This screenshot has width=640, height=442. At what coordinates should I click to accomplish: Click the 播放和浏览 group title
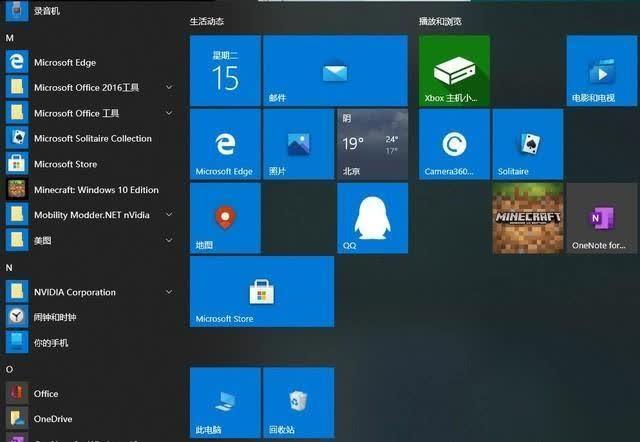point(440,21)
